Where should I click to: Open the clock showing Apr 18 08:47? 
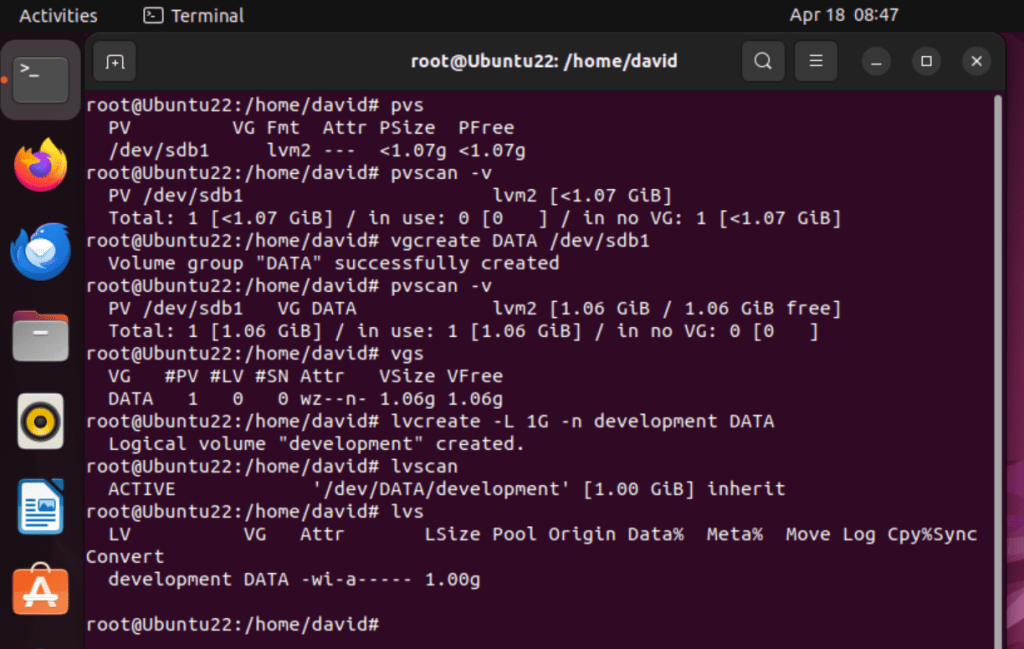[x=844, y=15]
